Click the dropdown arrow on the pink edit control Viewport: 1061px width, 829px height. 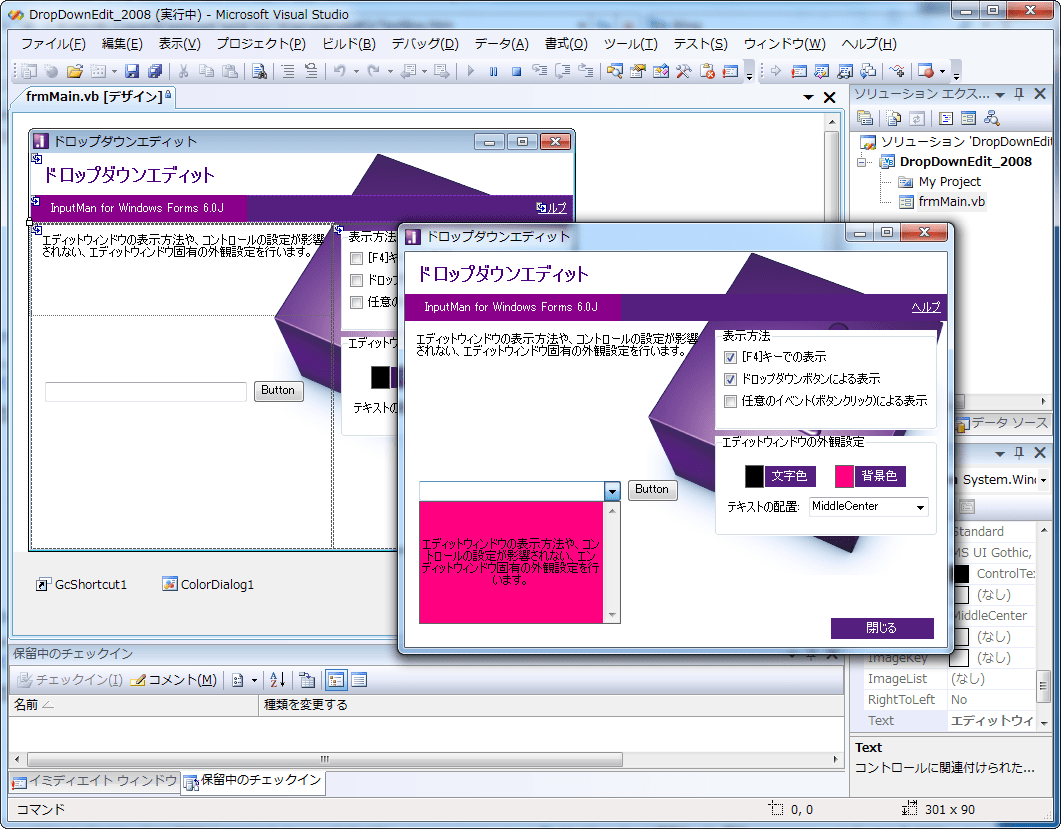coord(613,490)
